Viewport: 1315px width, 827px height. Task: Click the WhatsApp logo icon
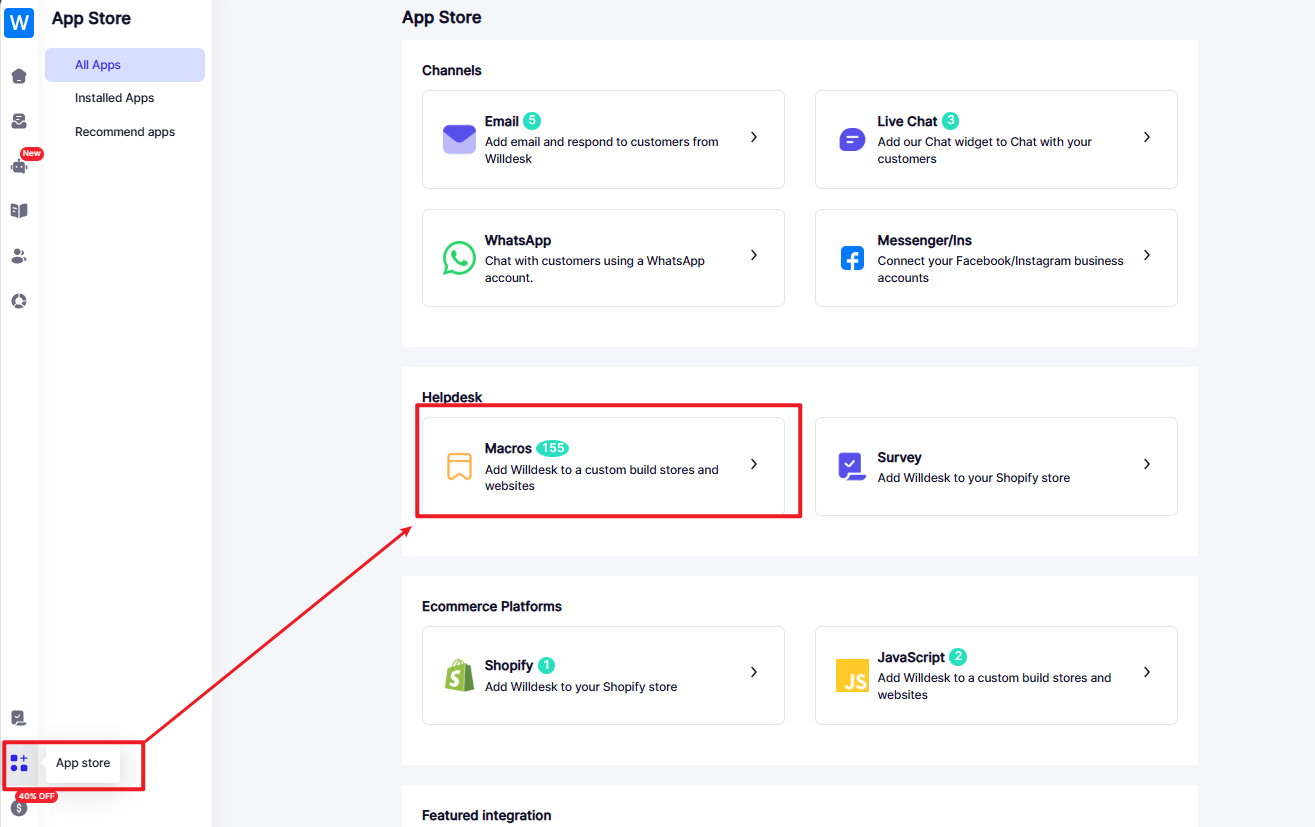pyautogui.click(x=459, y=258)
